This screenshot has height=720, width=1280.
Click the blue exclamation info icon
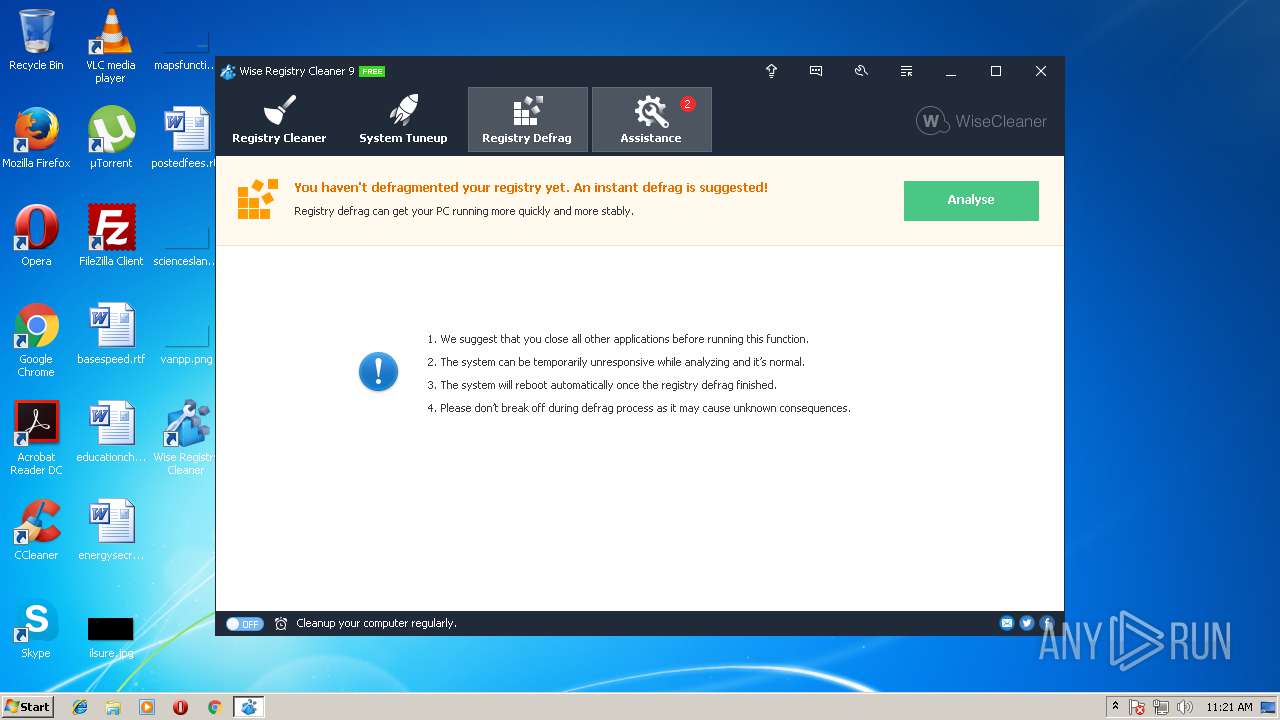pos(378,372)
